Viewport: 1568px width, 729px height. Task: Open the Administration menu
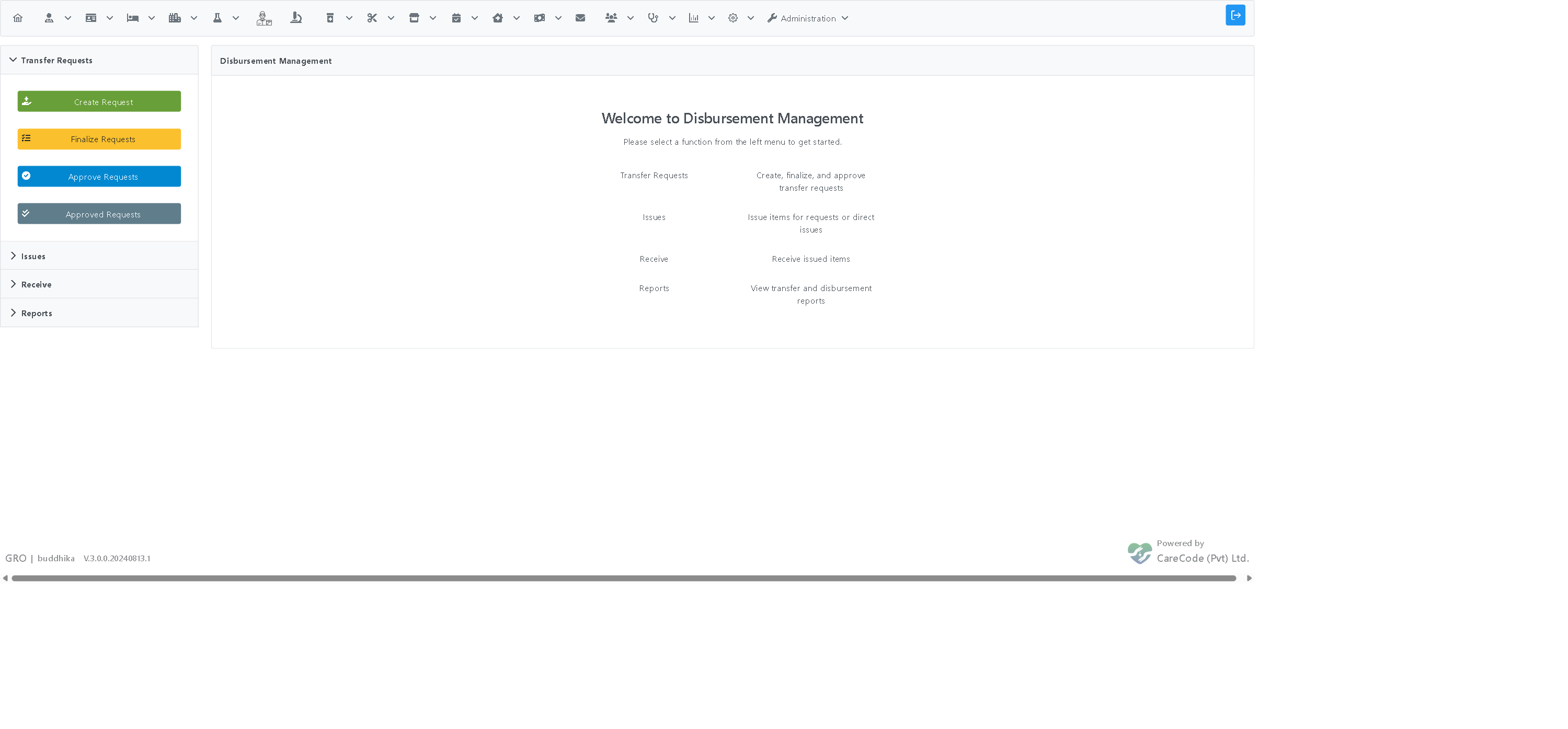[x=808, y=18]
